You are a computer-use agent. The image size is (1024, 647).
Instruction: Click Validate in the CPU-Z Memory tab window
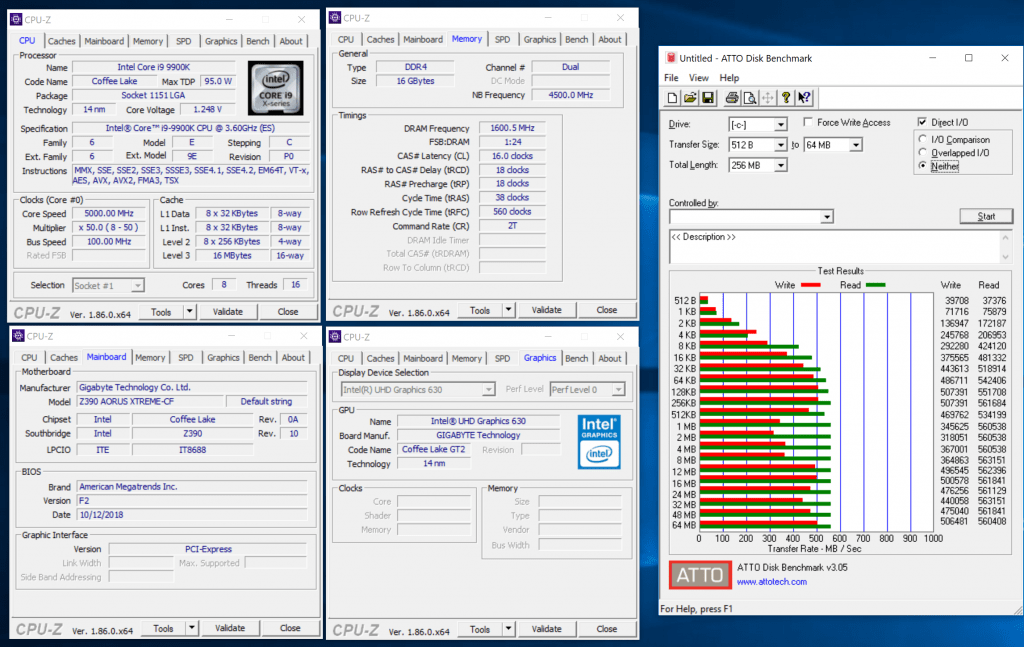coord(546,310)
